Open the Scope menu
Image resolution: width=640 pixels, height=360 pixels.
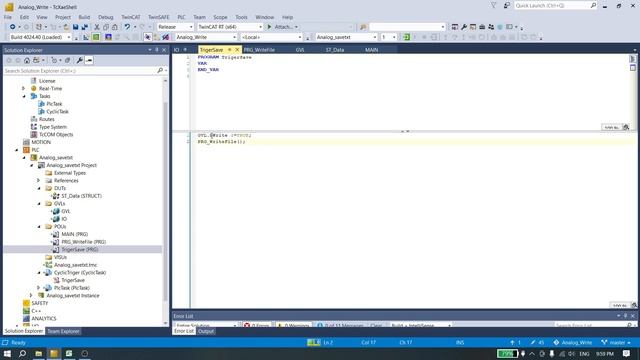click(220, 17)
